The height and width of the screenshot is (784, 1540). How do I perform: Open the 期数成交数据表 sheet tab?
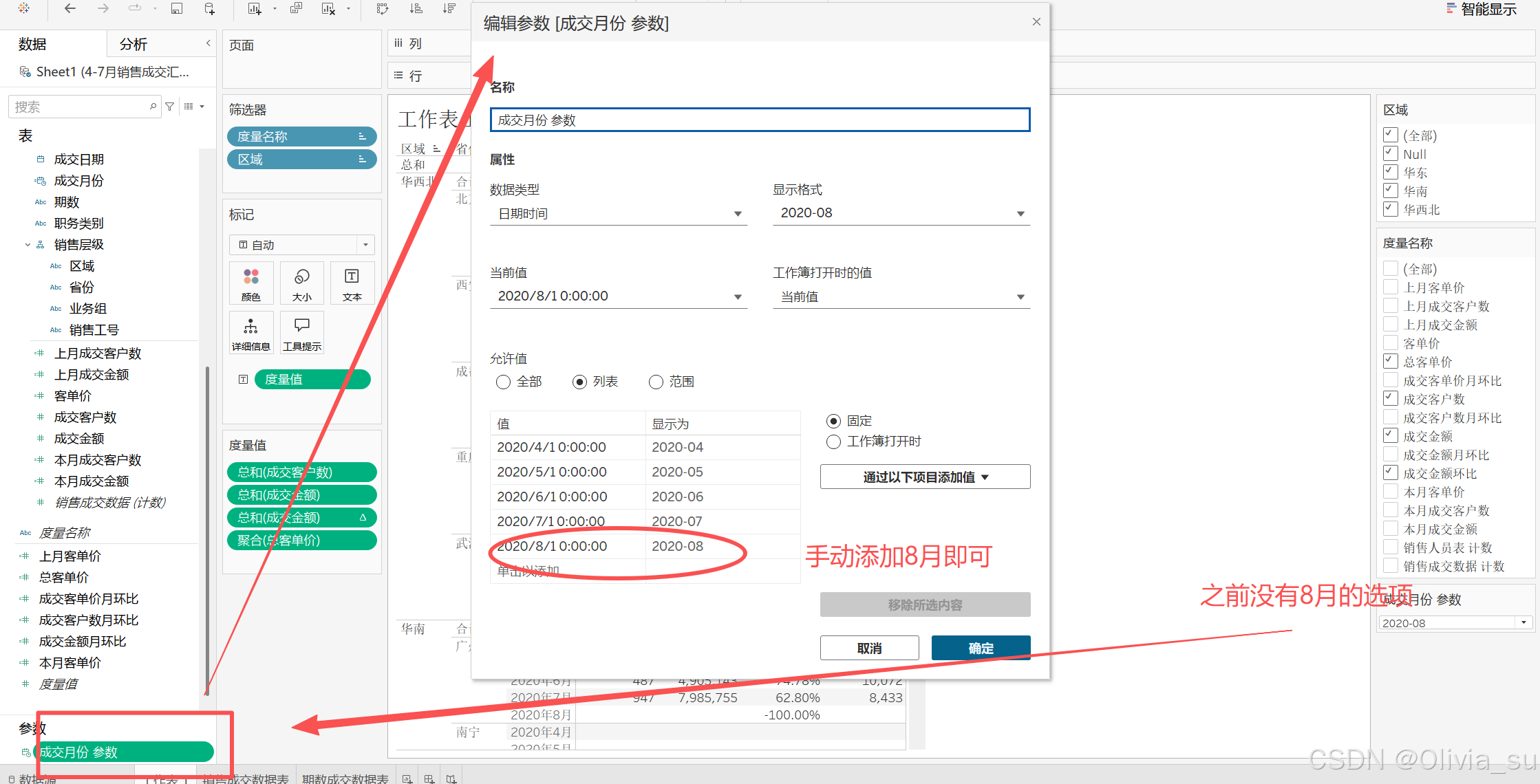345,778
